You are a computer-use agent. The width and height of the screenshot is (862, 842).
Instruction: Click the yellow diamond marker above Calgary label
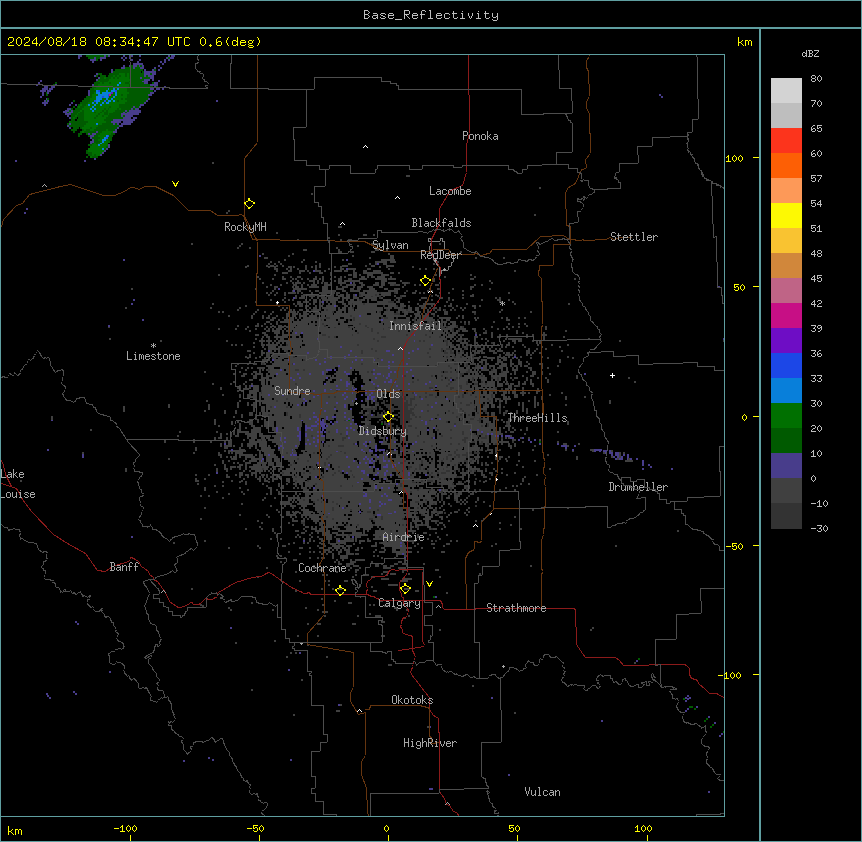pyautogui.click(x=405, y=589)
